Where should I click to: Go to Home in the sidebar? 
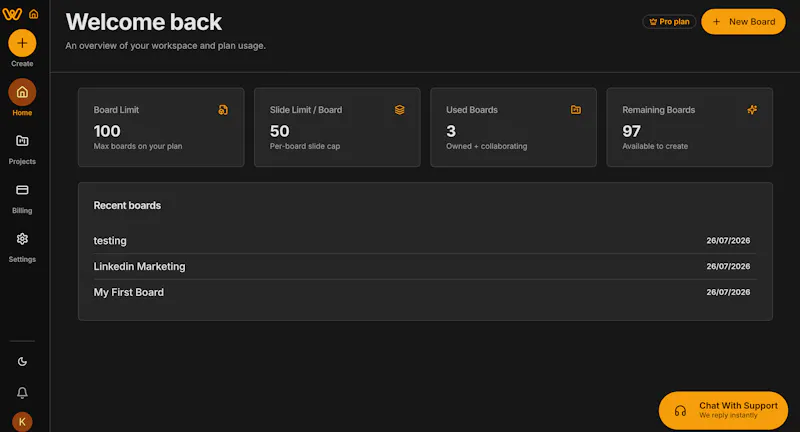(22, 92)
